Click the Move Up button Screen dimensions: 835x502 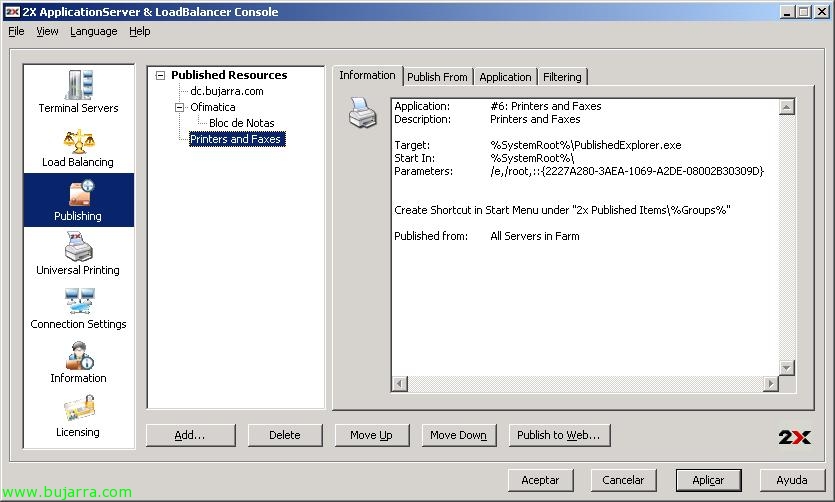pyautogui.click(x=372, y=435)
